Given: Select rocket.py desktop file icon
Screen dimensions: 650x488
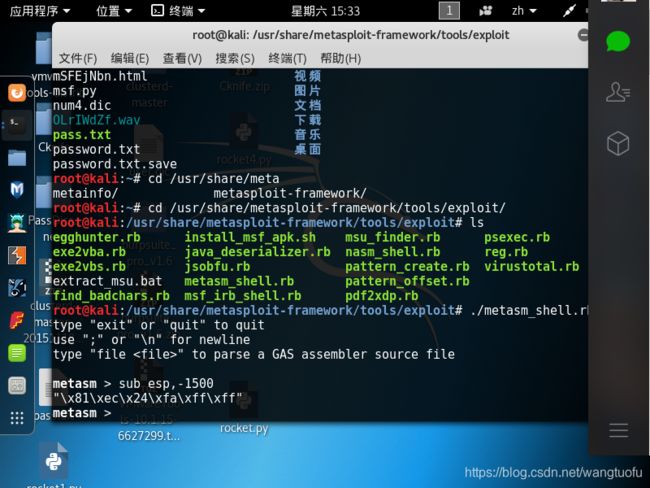Looking at the screenshot, I should [x=244, y=410].
